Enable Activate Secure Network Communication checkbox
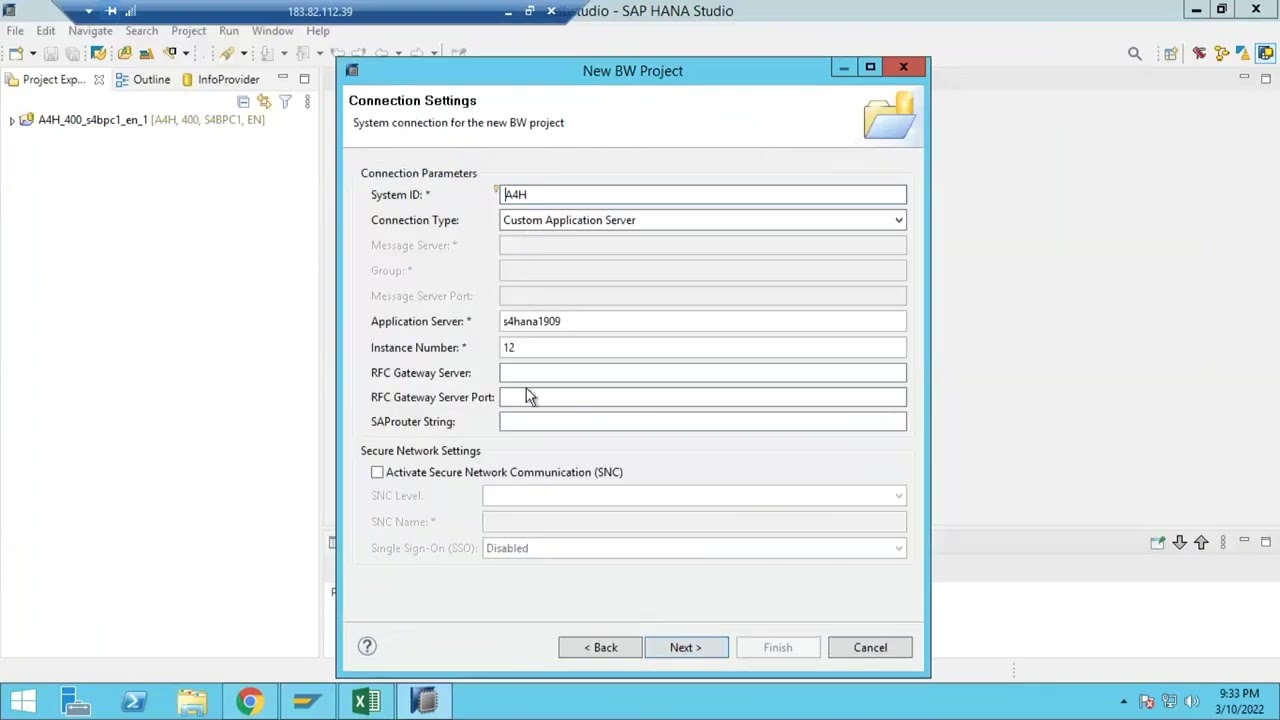 (377, 472)
